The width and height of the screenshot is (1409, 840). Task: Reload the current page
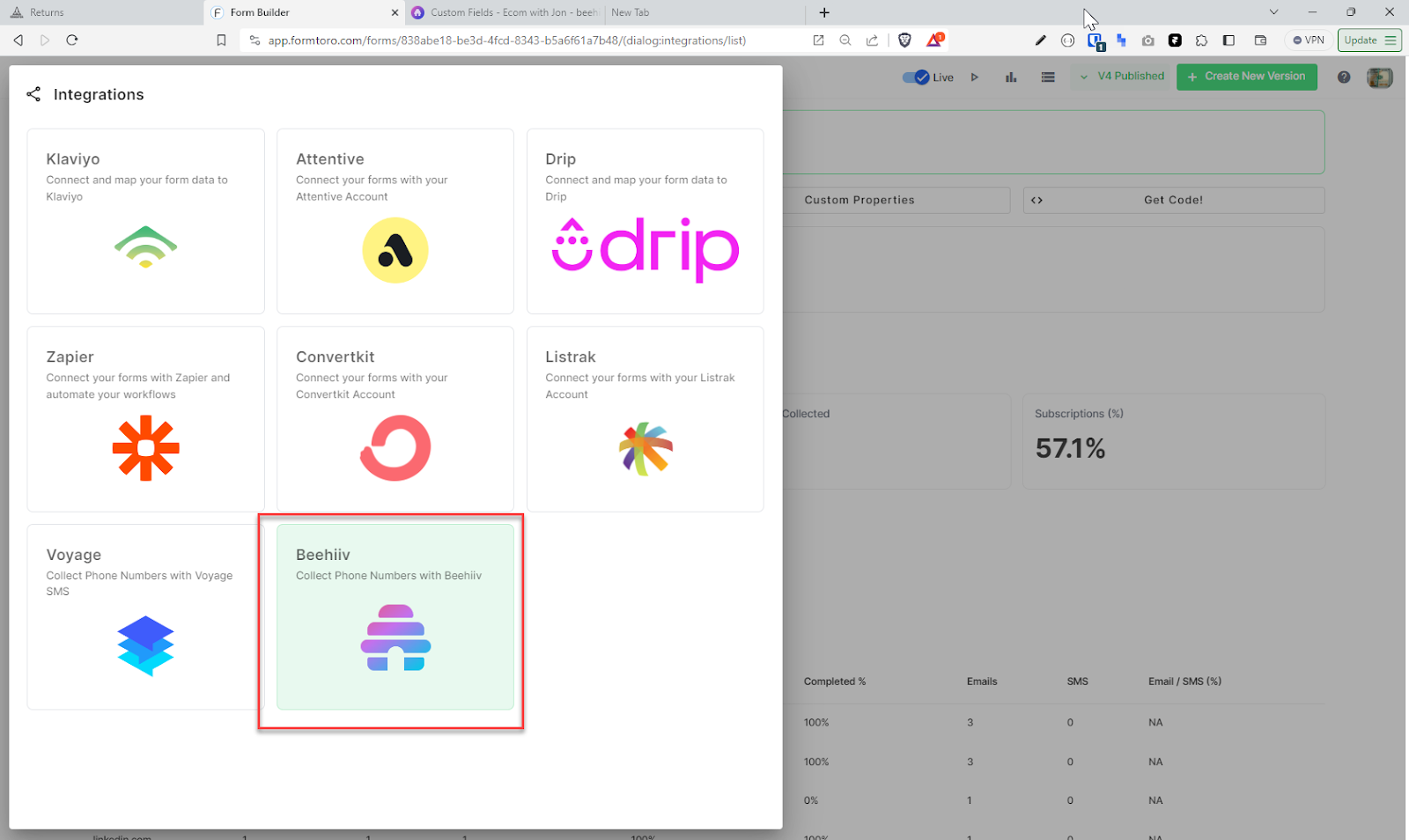(72, 41)
